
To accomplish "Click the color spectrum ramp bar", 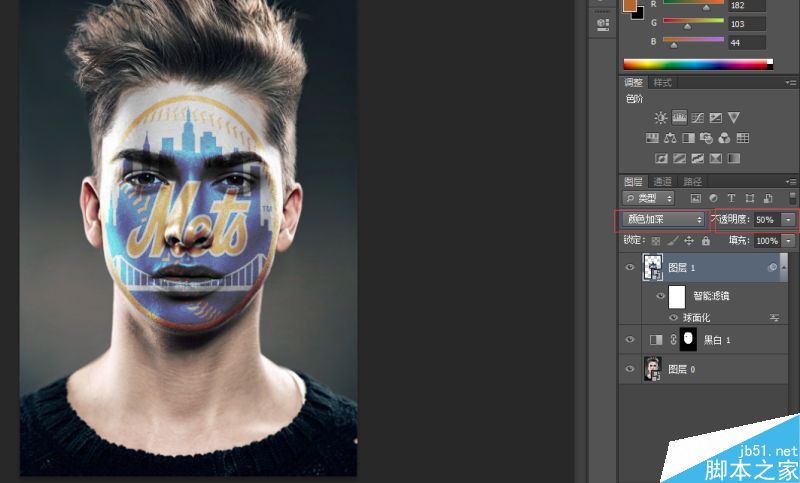I will pos(698,64).
